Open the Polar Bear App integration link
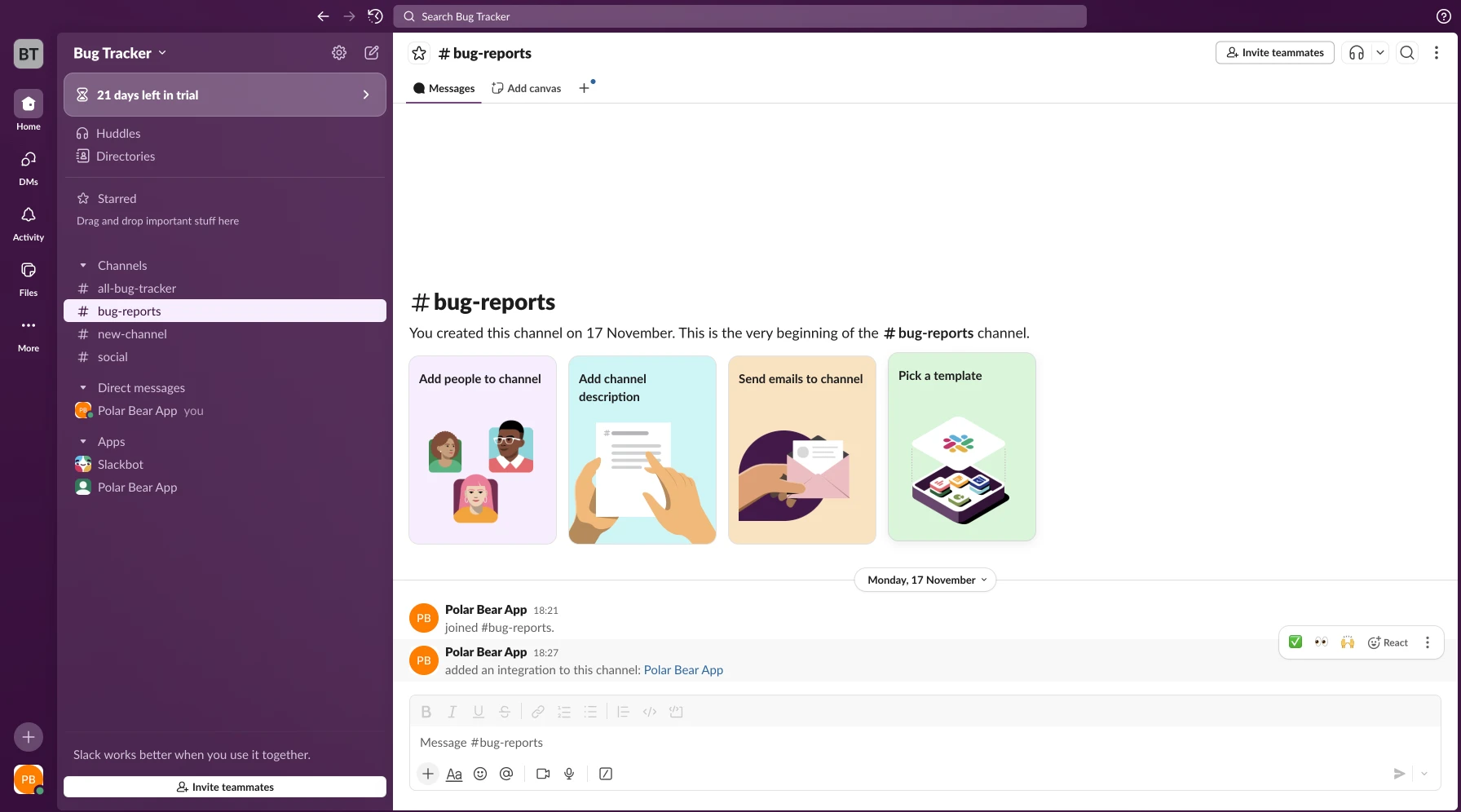Screen dimensions: 1461x812 (x=683, y=670)
